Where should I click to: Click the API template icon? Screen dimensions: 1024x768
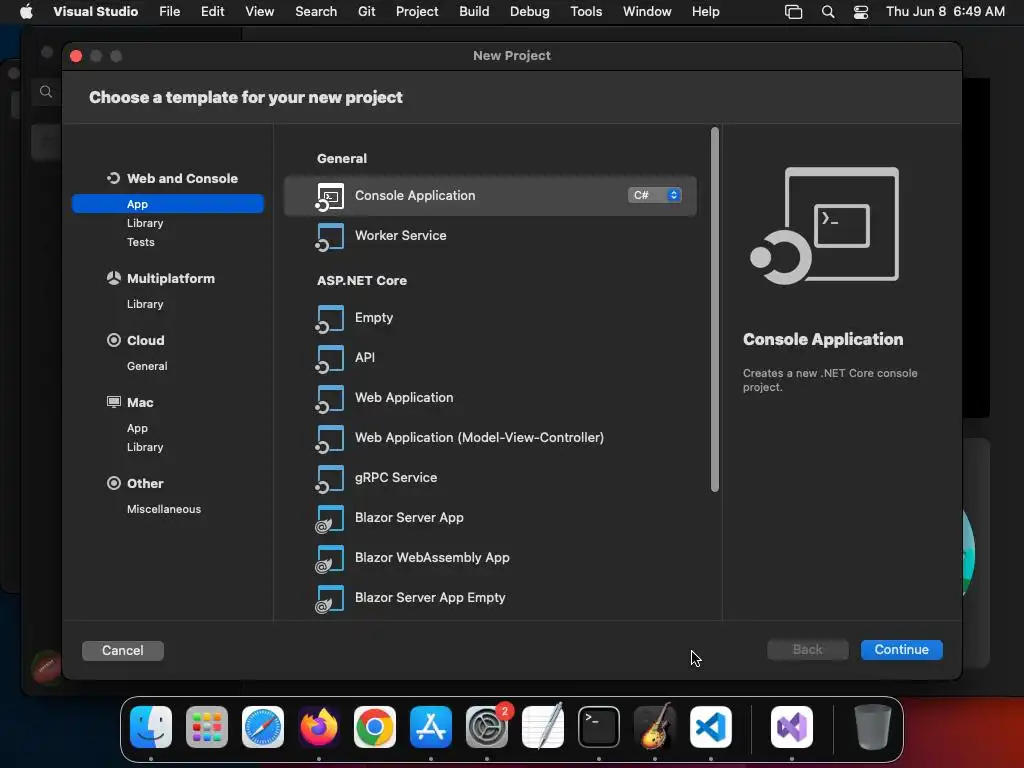click(x=330, y=359)
